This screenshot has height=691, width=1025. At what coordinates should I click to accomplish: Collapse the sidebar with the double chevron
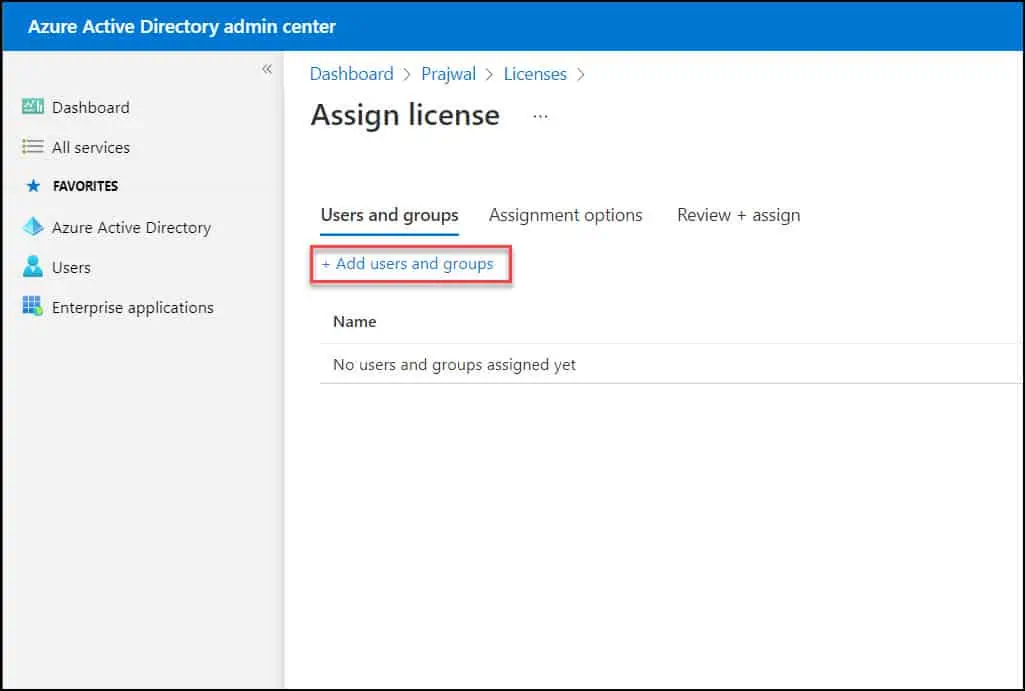click(267, 69)
